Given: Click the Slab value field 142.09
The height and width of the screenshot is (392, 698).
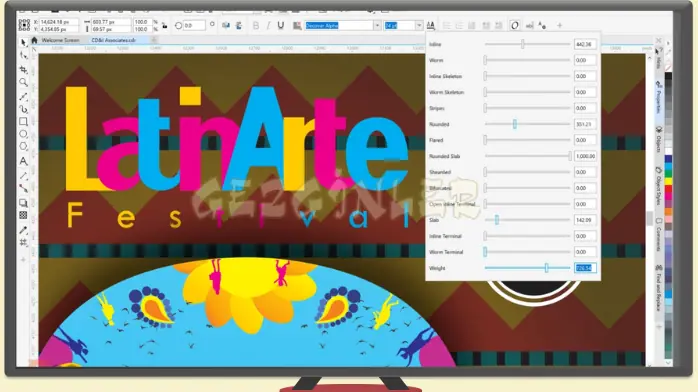Looking at the screenshot, I should pyautogui.click(x=585, y=220).
